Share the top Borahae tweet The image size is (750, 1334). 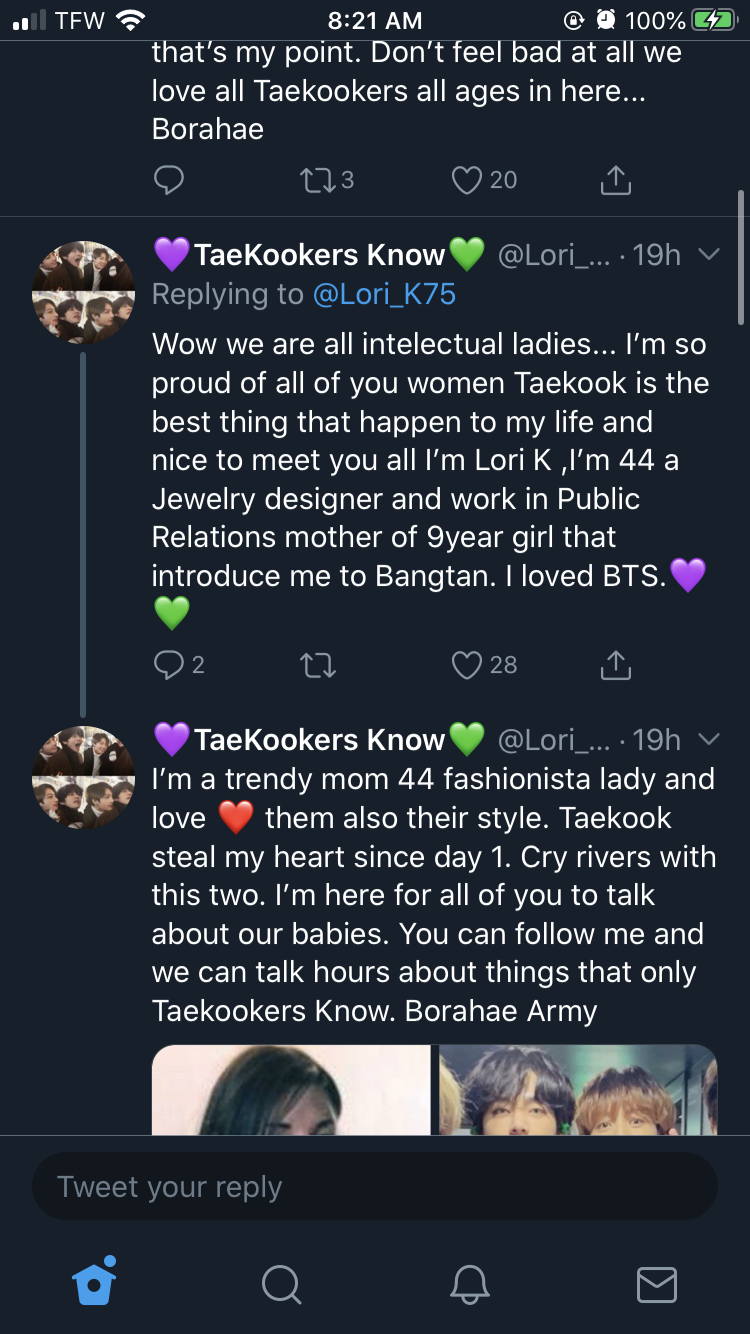point(615,180)
